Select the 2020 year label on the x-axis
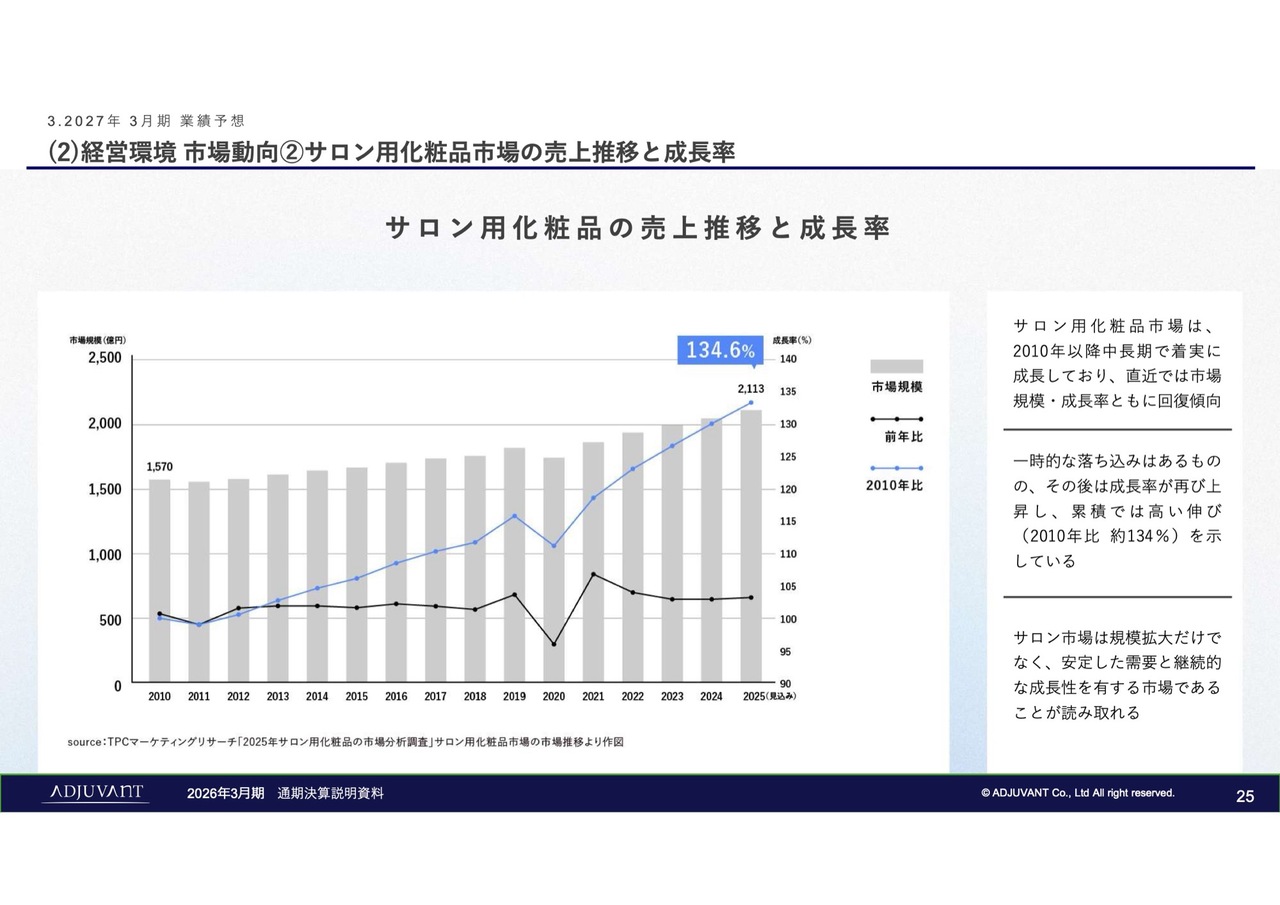The image size is (1280, 905). 553,696
